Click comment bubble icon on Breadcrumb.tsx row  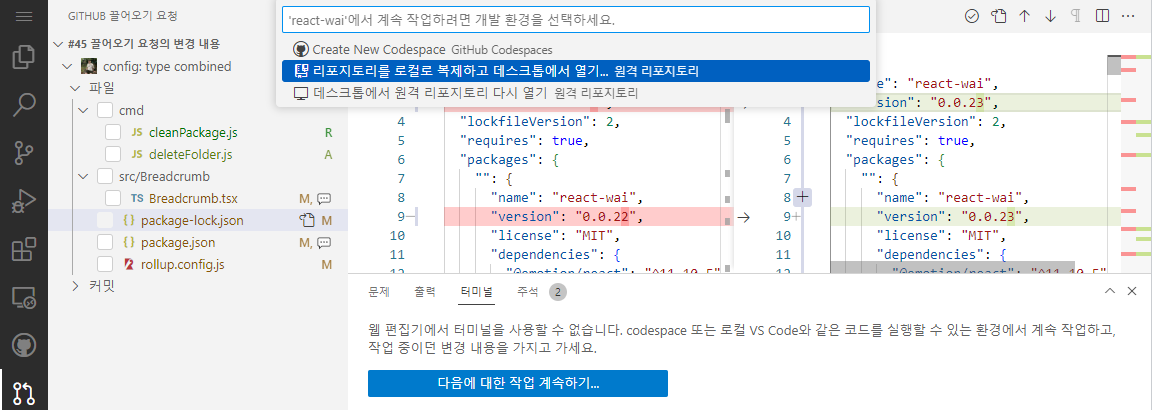click(x=324, y=198)
